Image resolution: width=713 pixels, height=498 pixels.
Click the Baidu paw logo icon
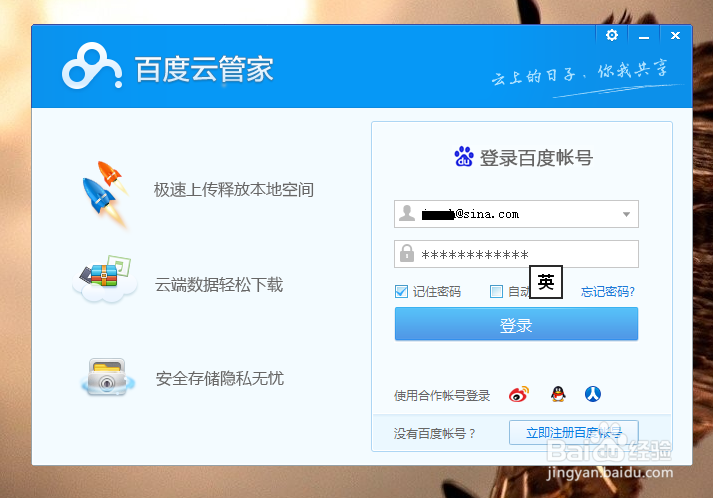pos(464,156)
